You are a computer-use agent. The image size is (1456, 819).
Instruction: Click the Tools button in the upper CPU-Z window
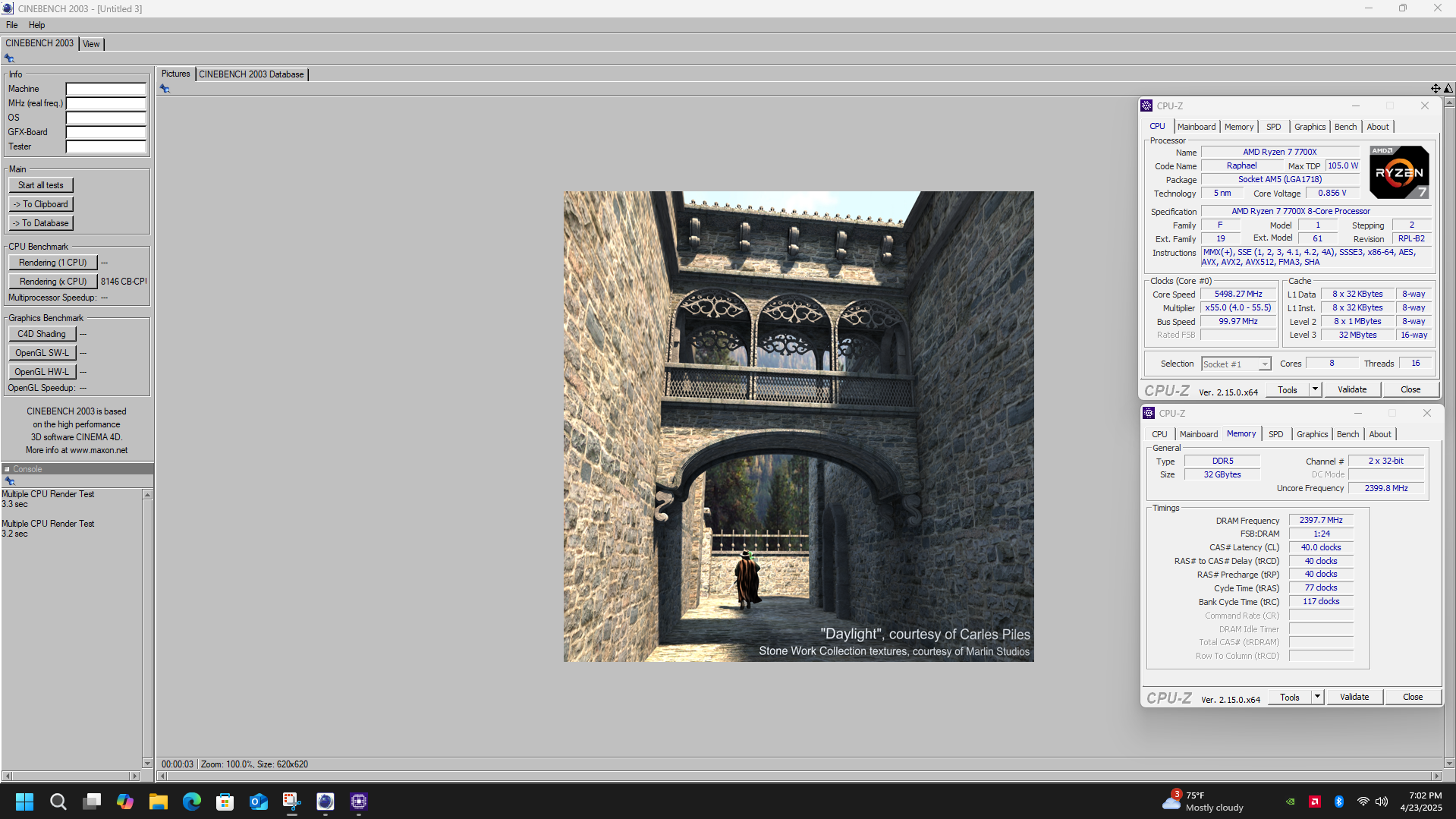[1288, 389]
